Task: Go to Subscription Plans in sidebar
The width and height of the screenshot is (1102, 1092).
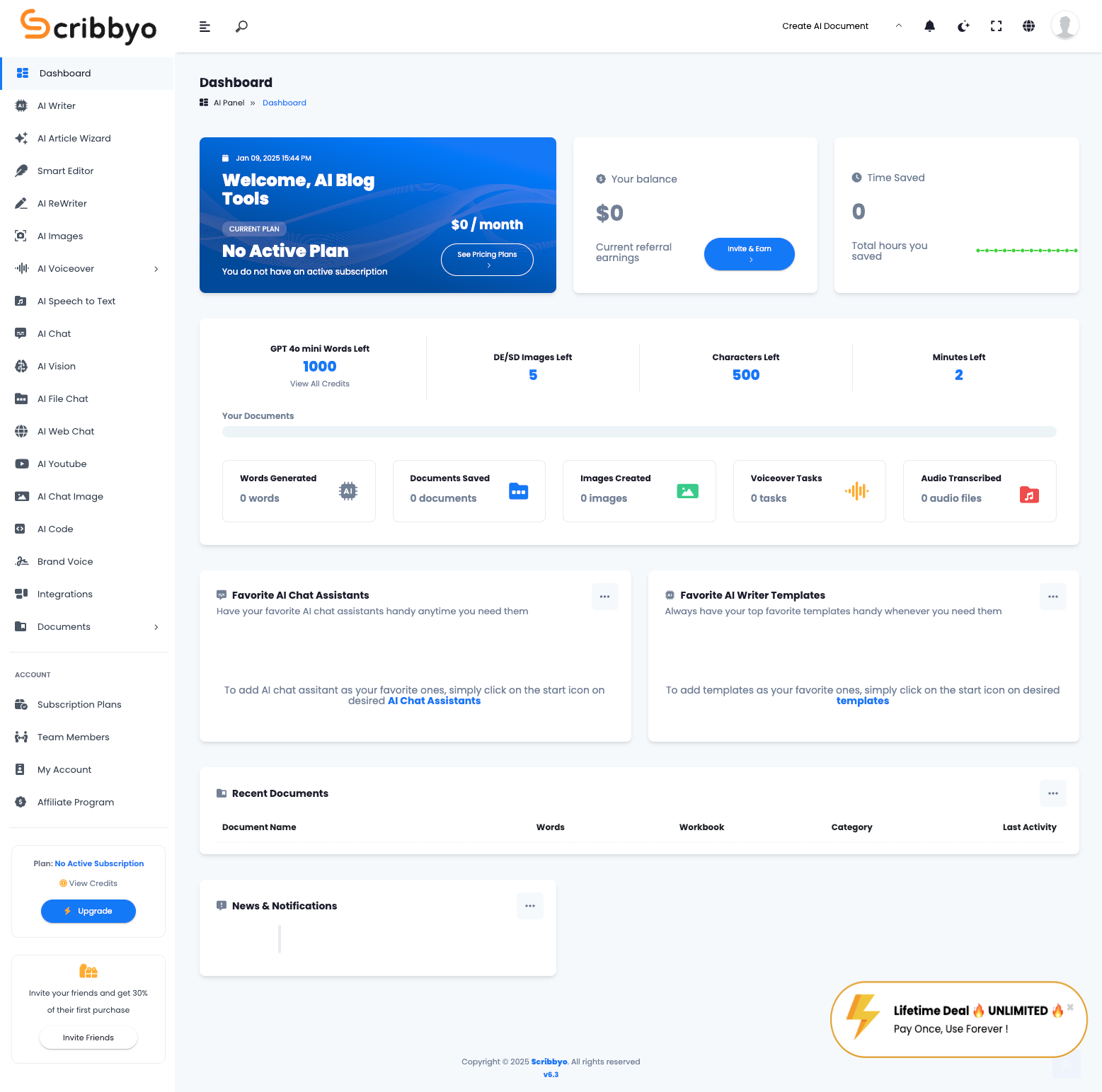Action: (79, 705)
